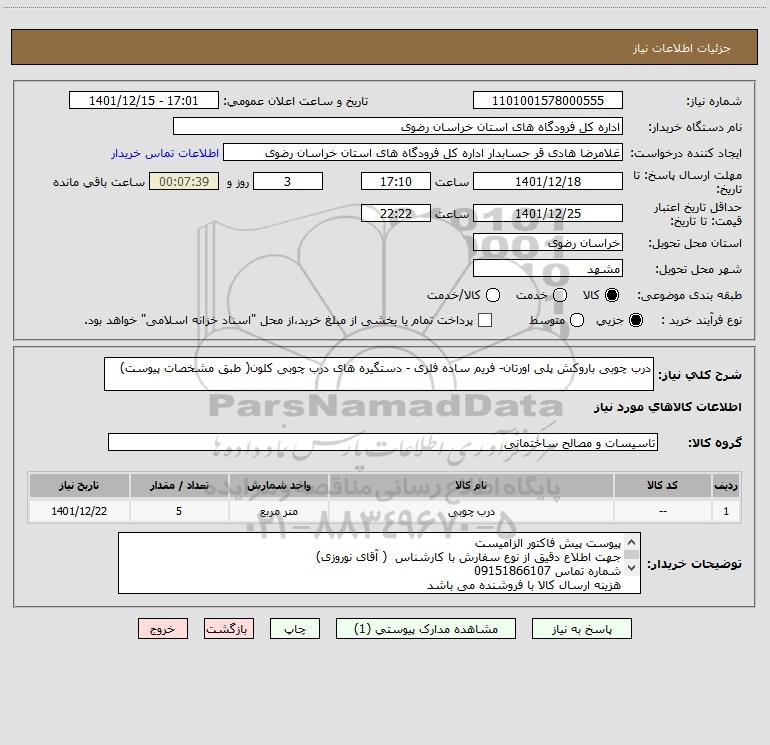The width and height of the screenshot is (770, 745).
Task: Open اطلاعات تماس خریدار link
Action: pos(165,153)
